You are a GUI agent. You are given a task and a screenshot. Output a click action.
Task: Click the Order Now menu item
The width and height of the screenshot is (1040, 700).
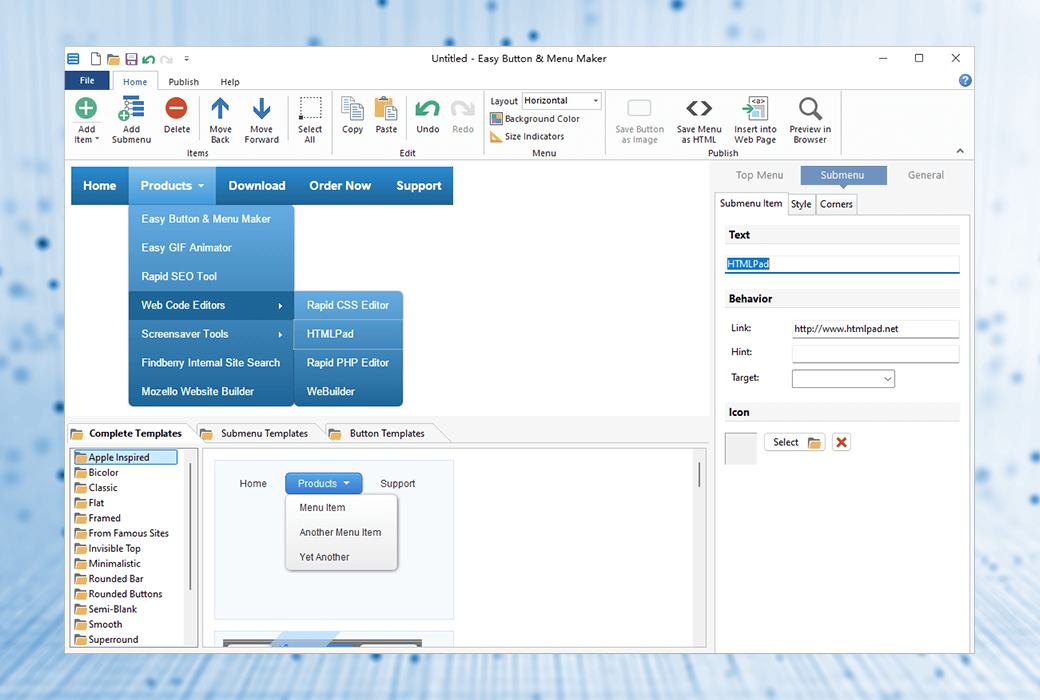coord(340,186)
